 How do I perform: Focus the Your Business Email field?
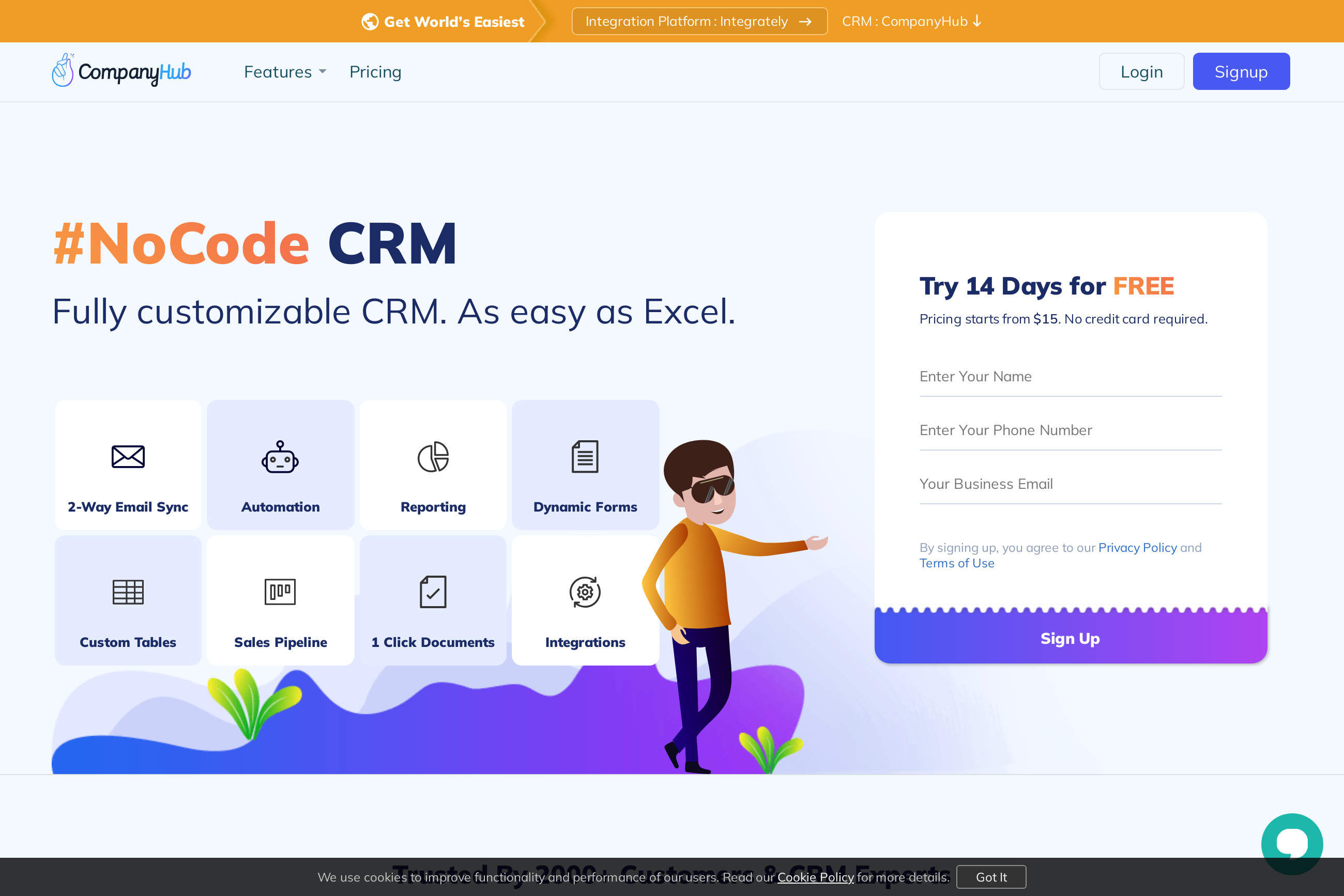pyautogui.click(x=1070, y=484)
